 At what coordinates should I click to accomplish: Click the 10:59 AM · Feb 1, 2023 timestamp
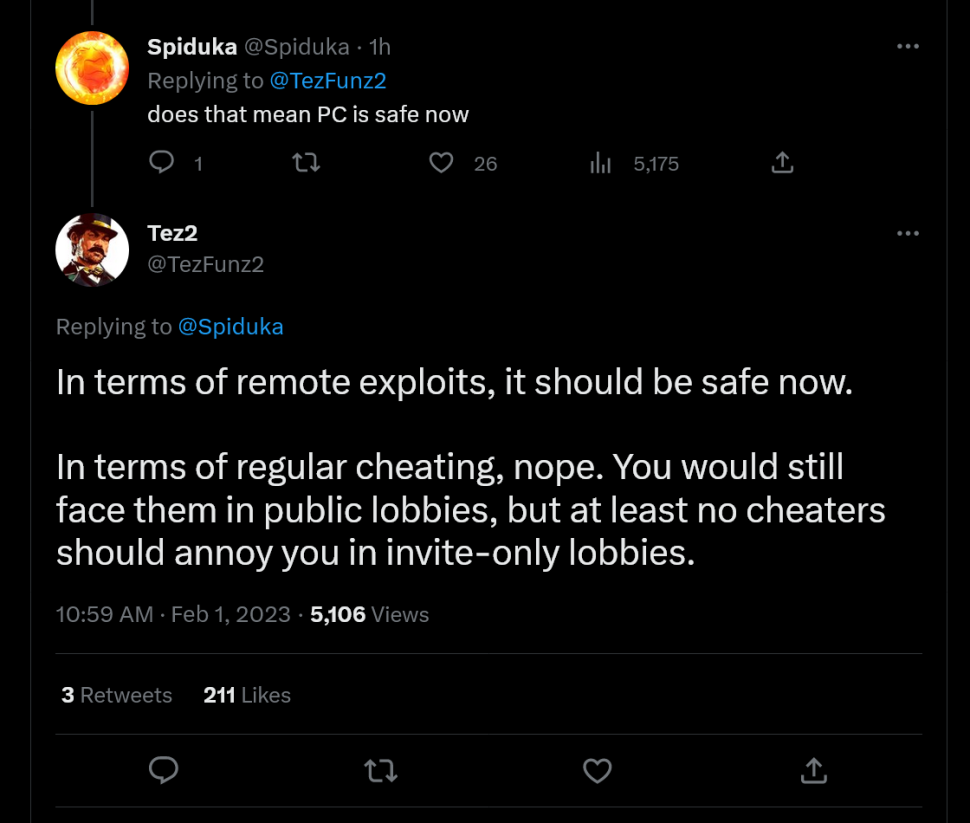pyautogui.click(x=173, y=614)
